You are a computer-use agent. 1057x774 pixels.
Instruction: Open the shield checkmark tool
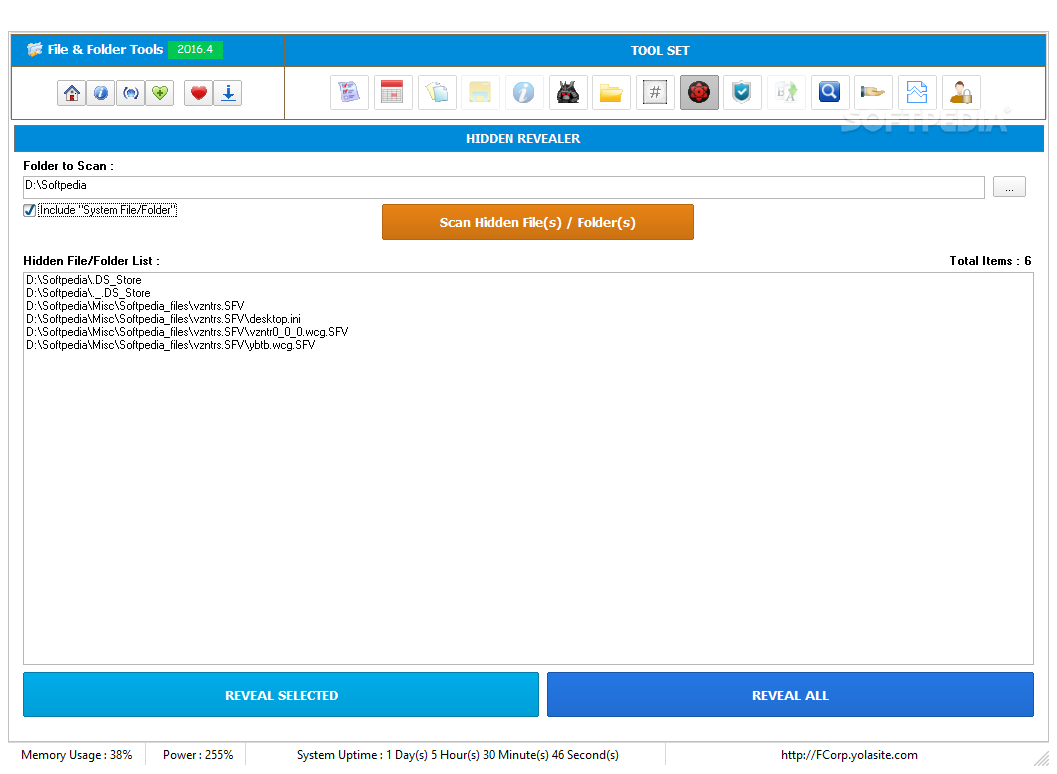(x=742, y=92)
